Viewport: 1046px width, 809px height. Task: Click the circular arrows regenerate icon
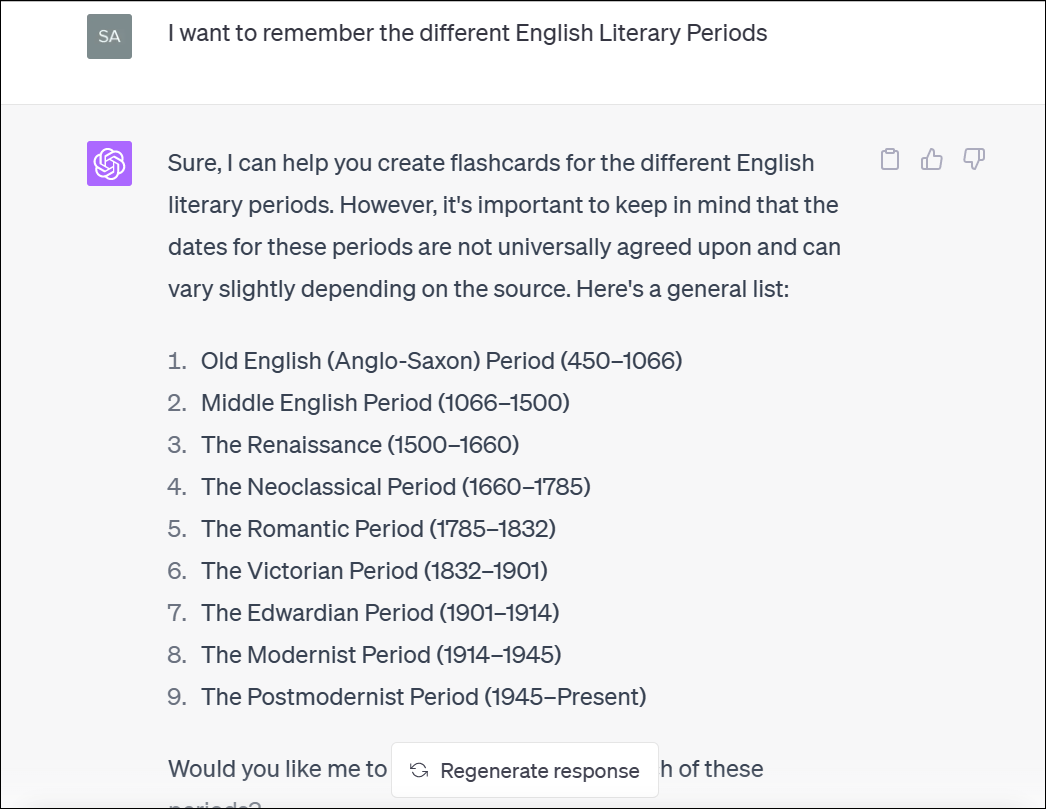click(x=420, y=770)
